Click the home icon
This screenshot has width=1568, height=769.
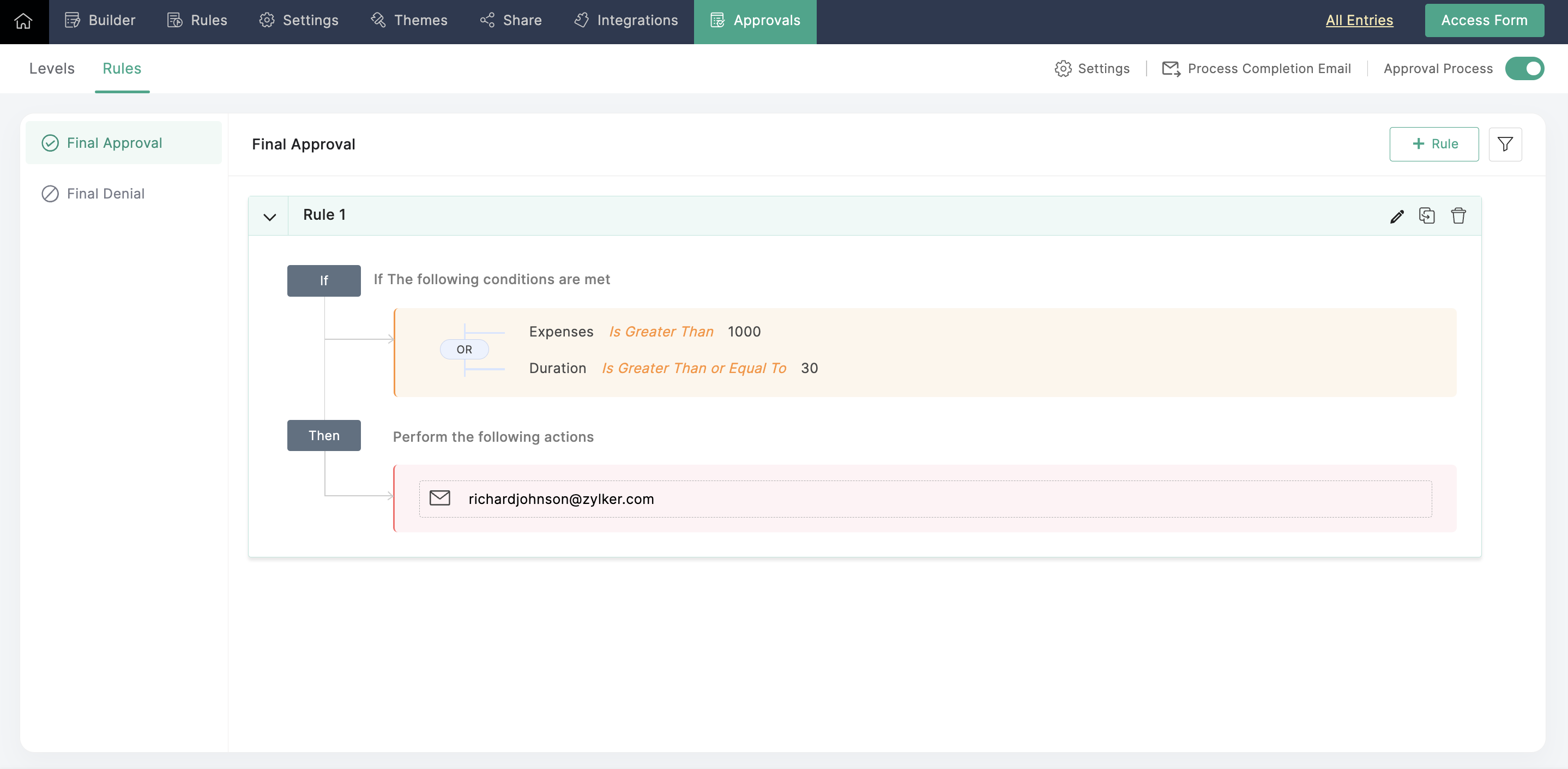tap(23, 21)
